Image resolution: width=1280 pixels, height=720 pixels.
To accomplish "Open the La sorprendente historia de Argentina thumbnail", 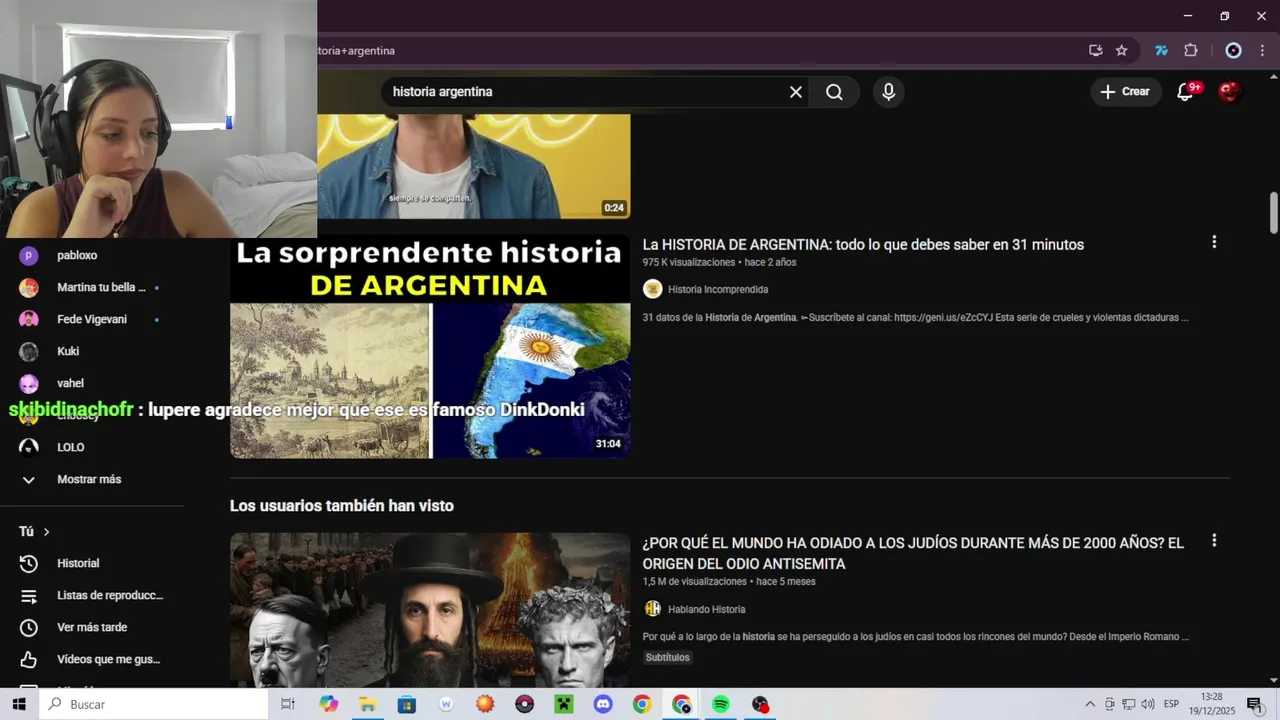I will coord(430,347).
